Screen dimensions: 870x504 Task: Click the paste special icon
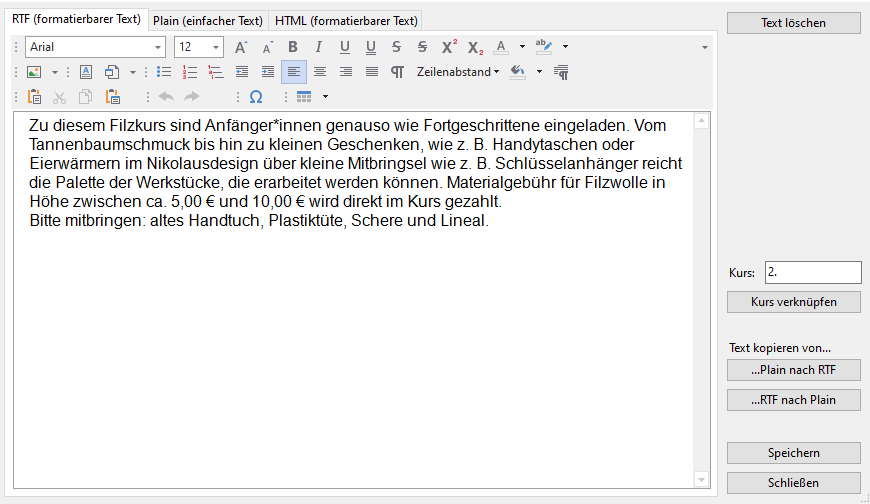point(113,97)
